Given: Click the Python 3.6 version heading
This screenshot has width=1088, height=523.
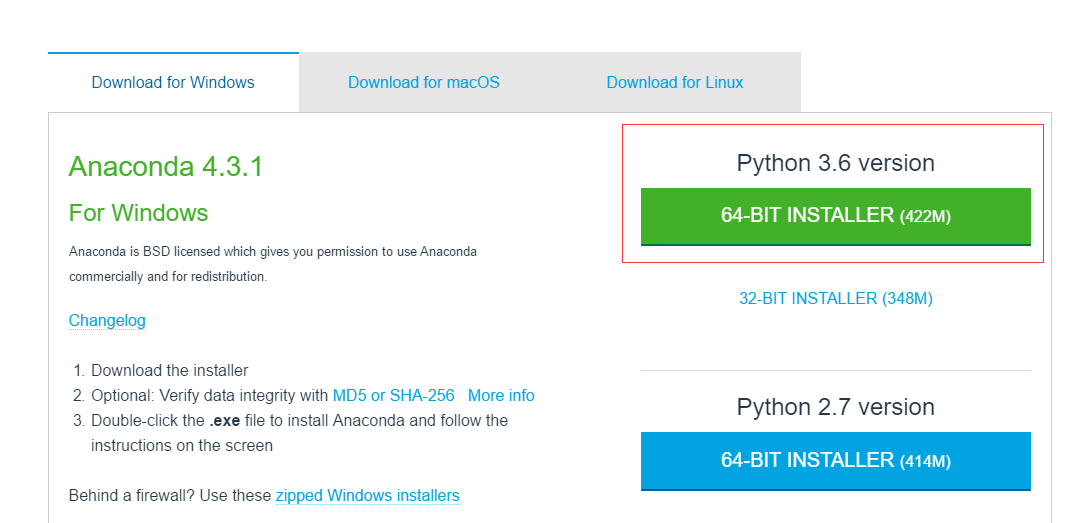Looking at the screenshot, I should click(x=835, y=163).
